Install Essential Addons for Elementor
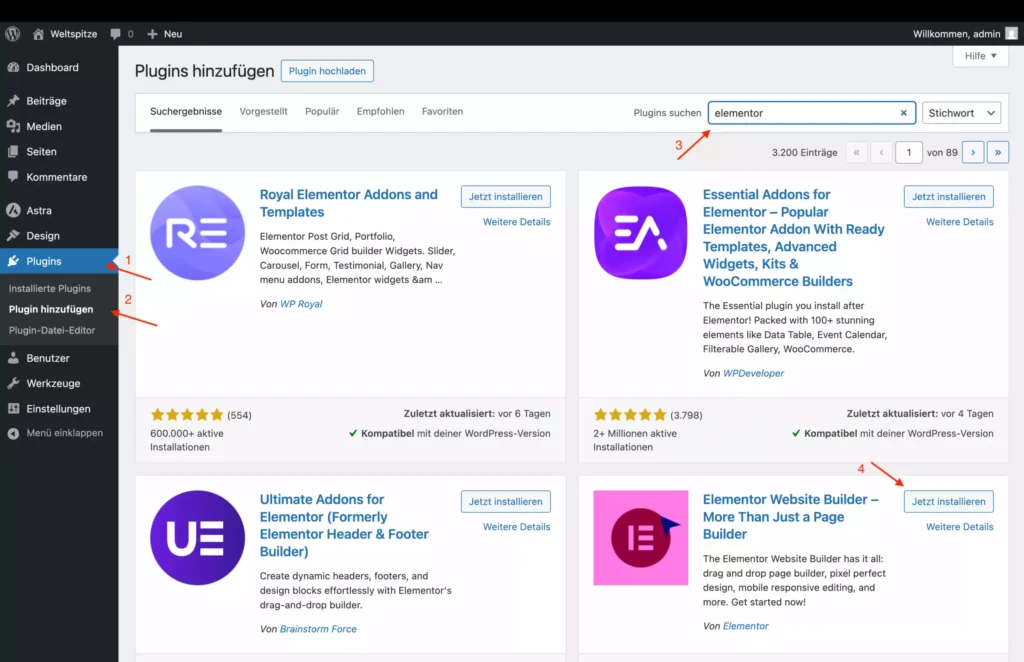Image resolution: width=1024 pixels, height=662 pixels. point(949,197)
